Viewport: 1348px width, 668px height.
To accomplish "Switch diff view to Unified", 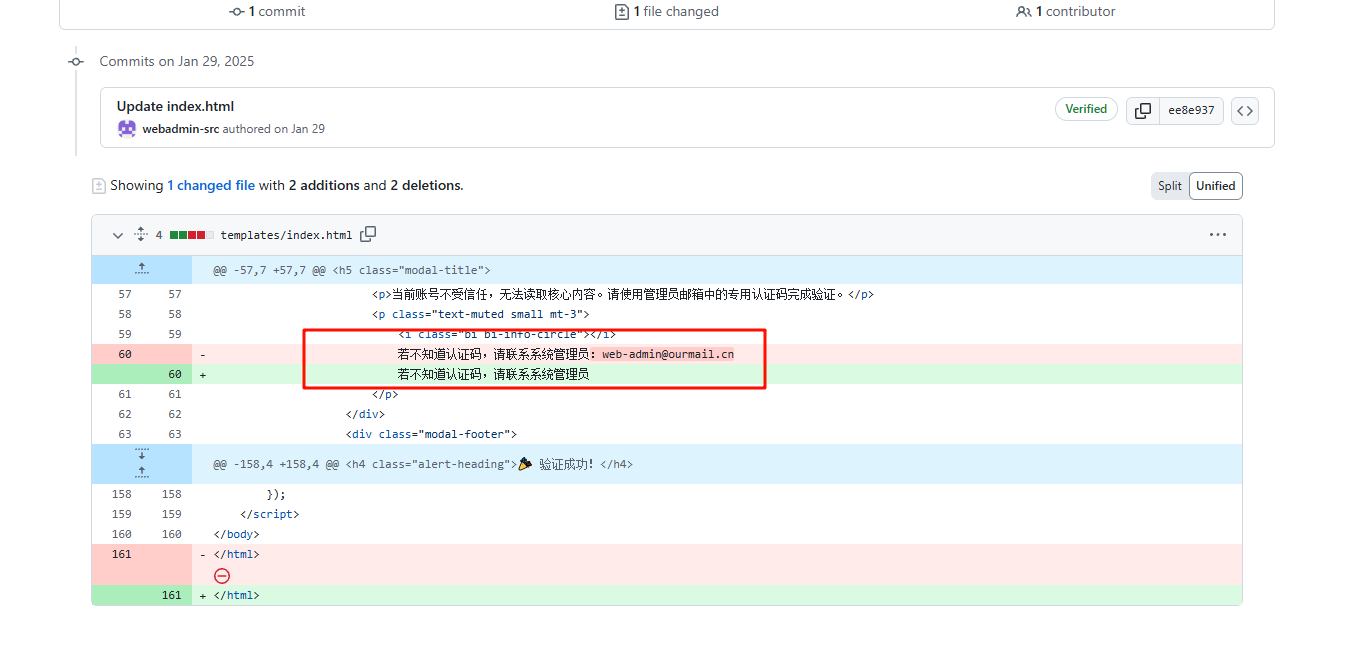I will [x=1215, y=186].
